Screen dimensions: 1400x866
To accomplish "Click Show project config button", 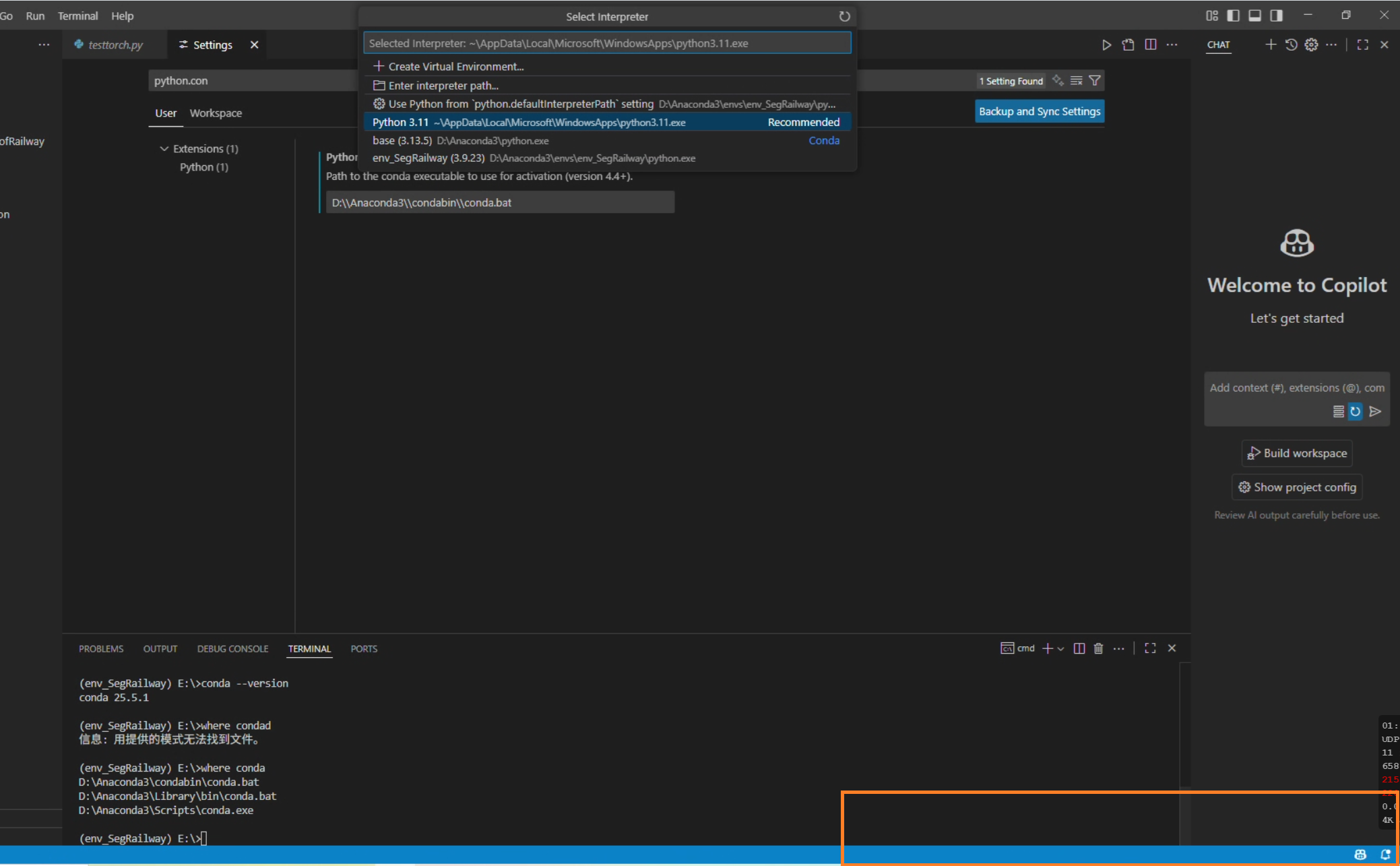I will point(1297,487).
